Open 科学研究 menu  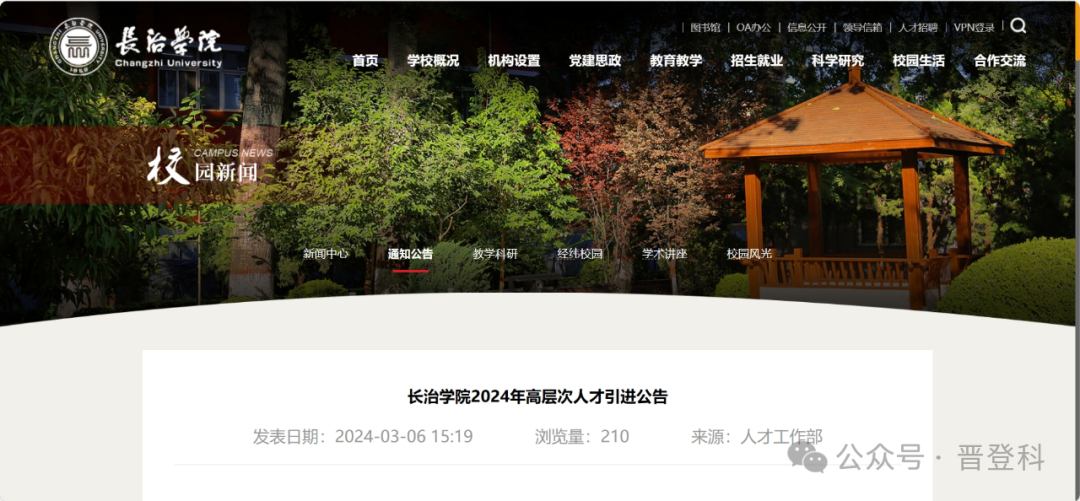tap(838, 61)
